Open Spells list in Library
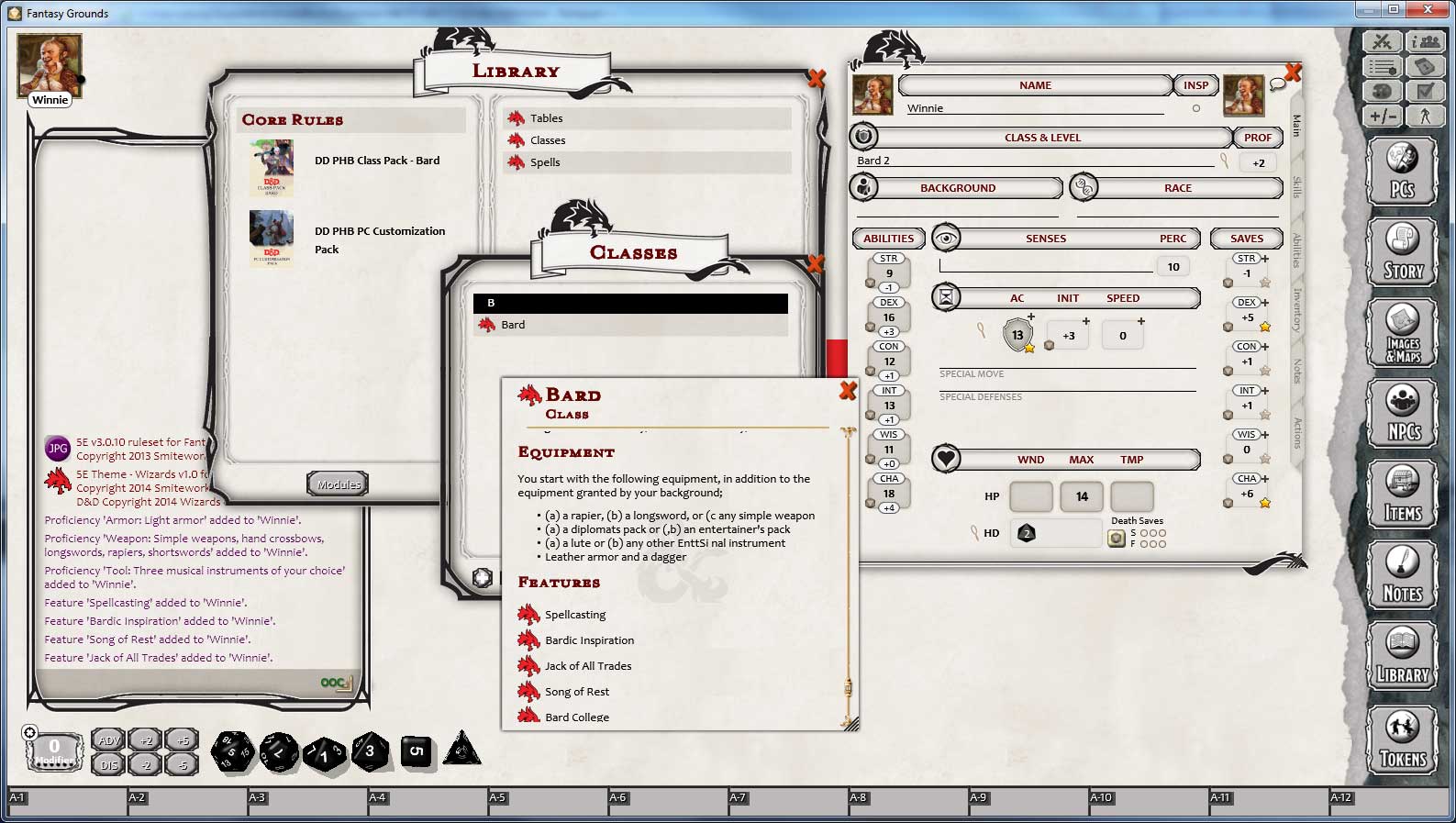 point(545,162)
